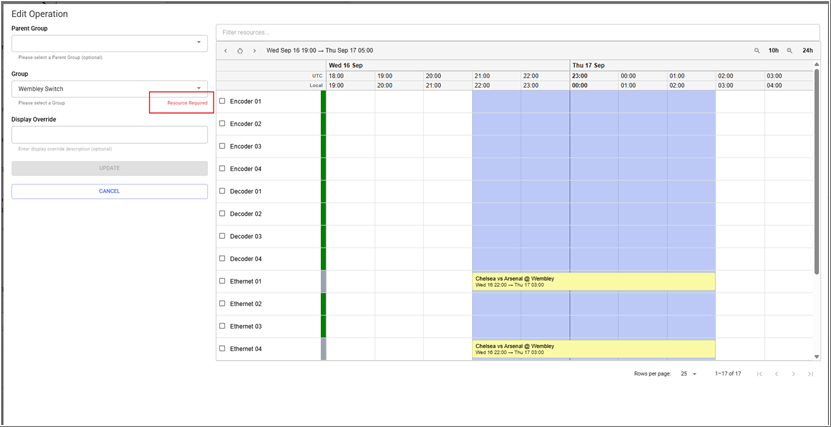Go to first page of rows
This screenshot has width=831, height=427.
759,374
